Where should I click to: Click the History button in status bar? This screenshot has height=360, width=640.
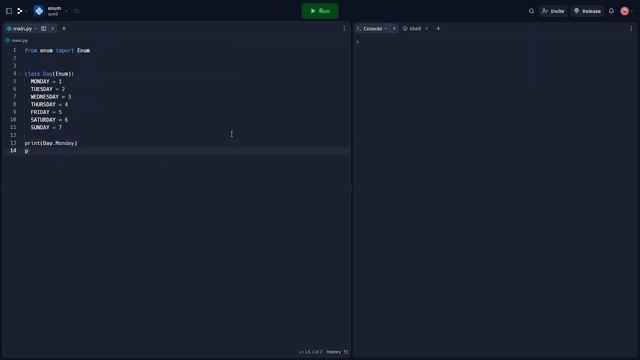pos(337,352)
